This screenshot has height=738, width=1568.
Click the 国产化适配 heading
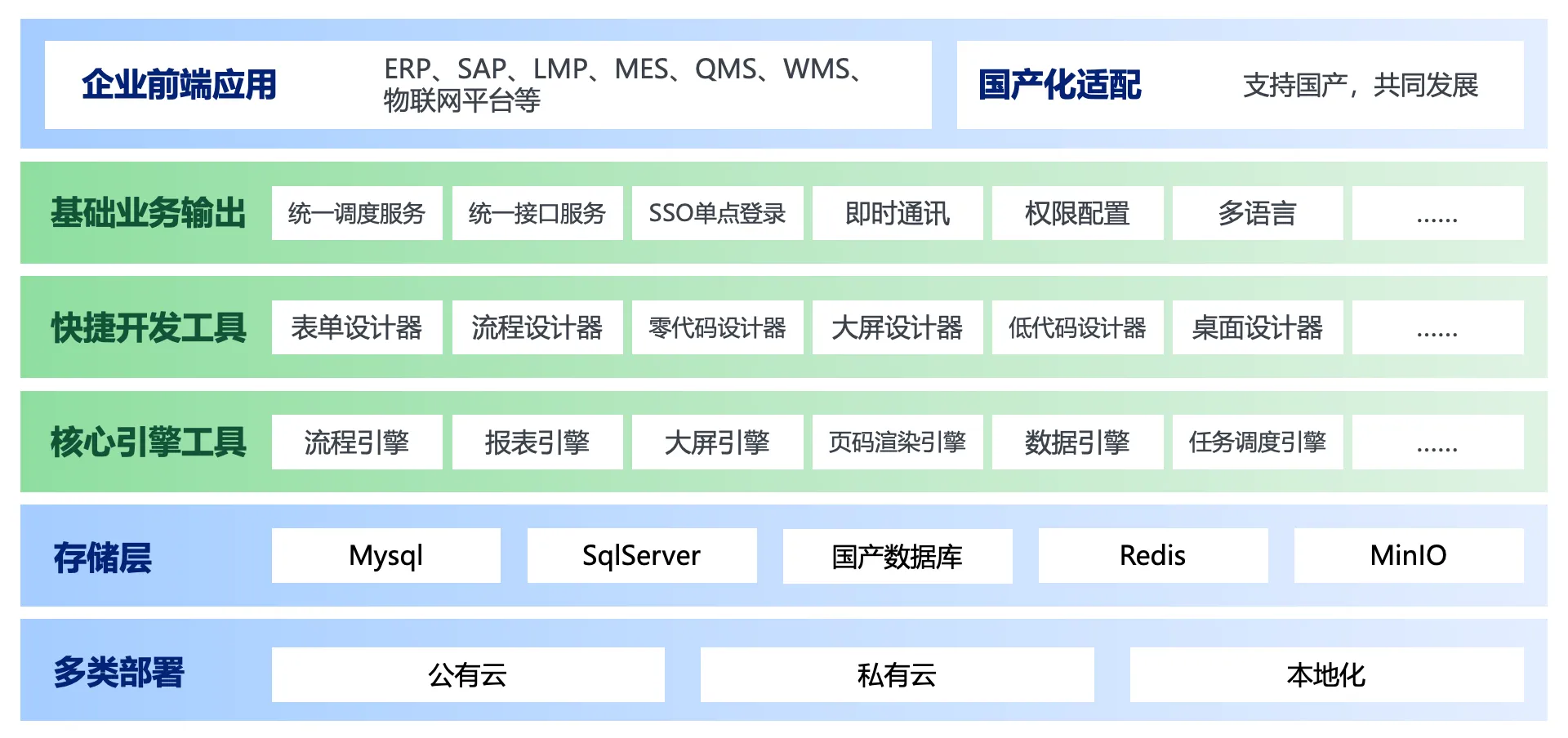tap(1059, 85)
